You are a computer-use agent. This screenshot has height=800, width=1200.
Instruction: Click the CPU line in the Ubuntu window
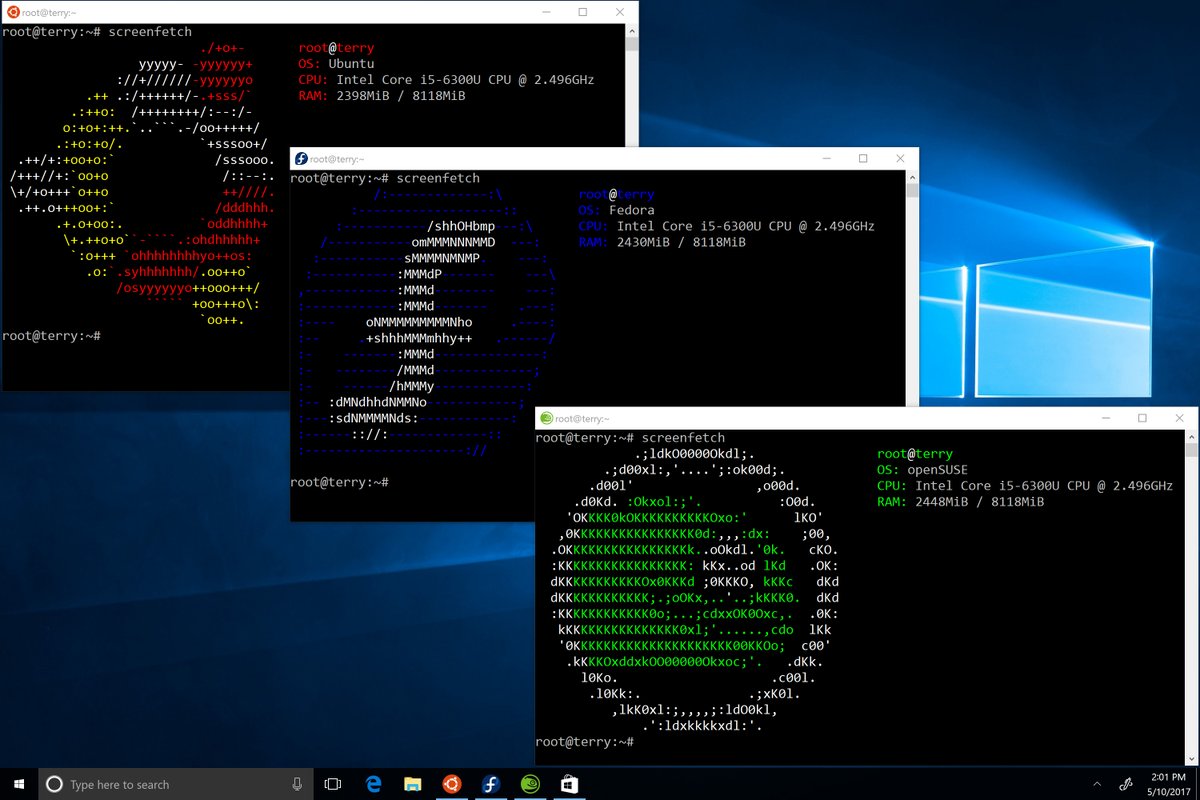(446, 80)
